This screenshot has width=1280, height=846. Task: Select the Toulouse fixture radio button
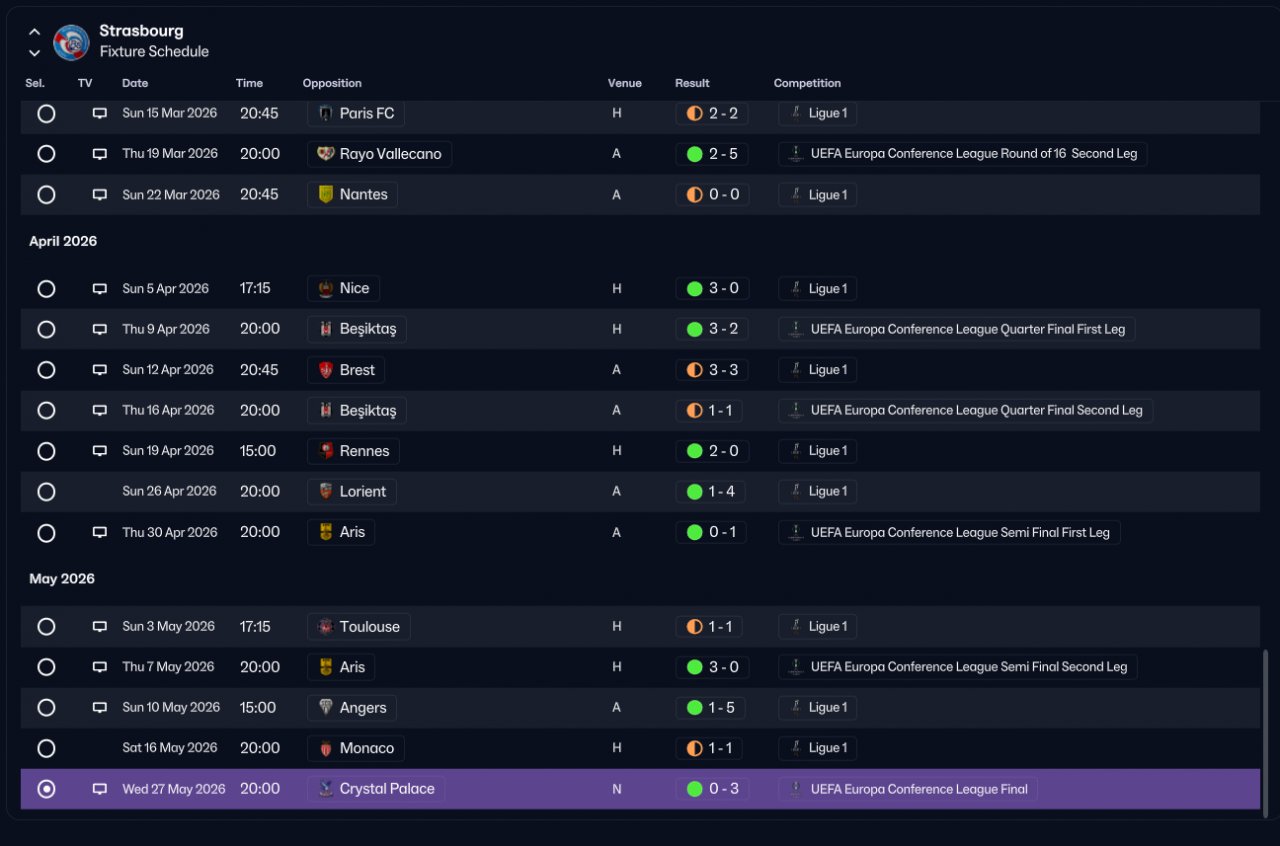point(46,627)
